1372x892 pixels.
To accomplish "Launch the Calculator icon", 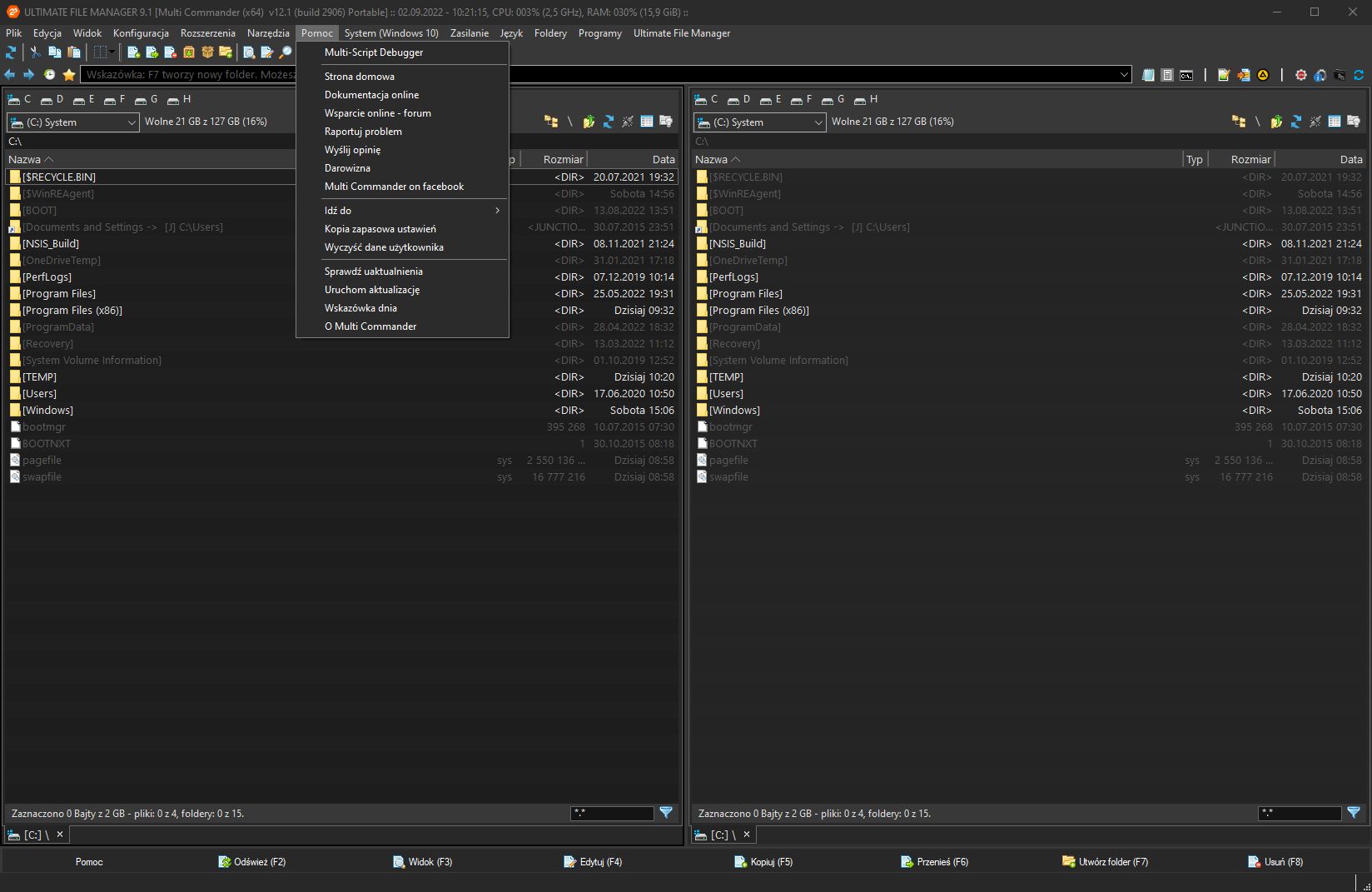I will click(x=1167, y=75).
